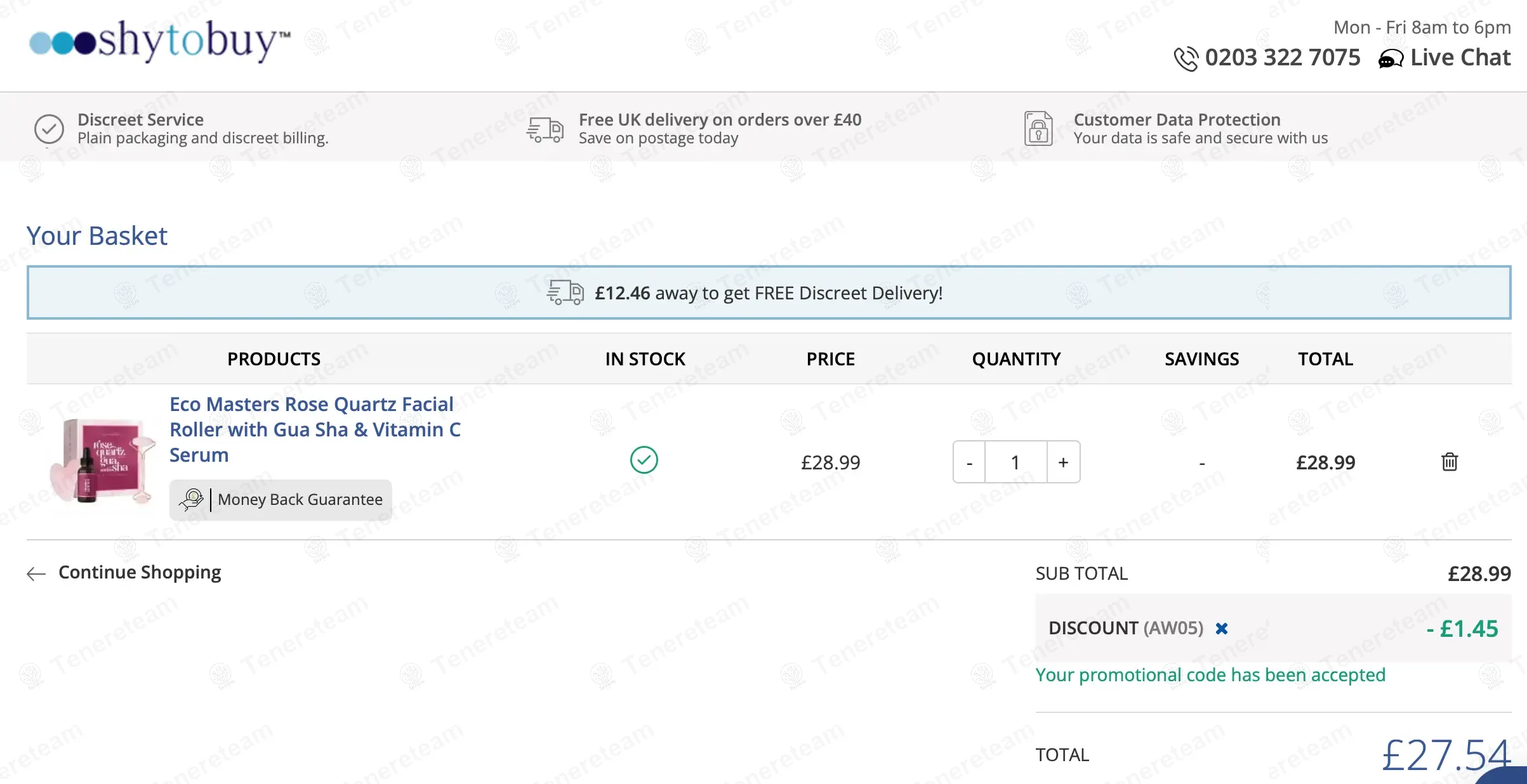Click the phone handset icon
This screenshot has width=1527, height=784.
click(1186, 58)
